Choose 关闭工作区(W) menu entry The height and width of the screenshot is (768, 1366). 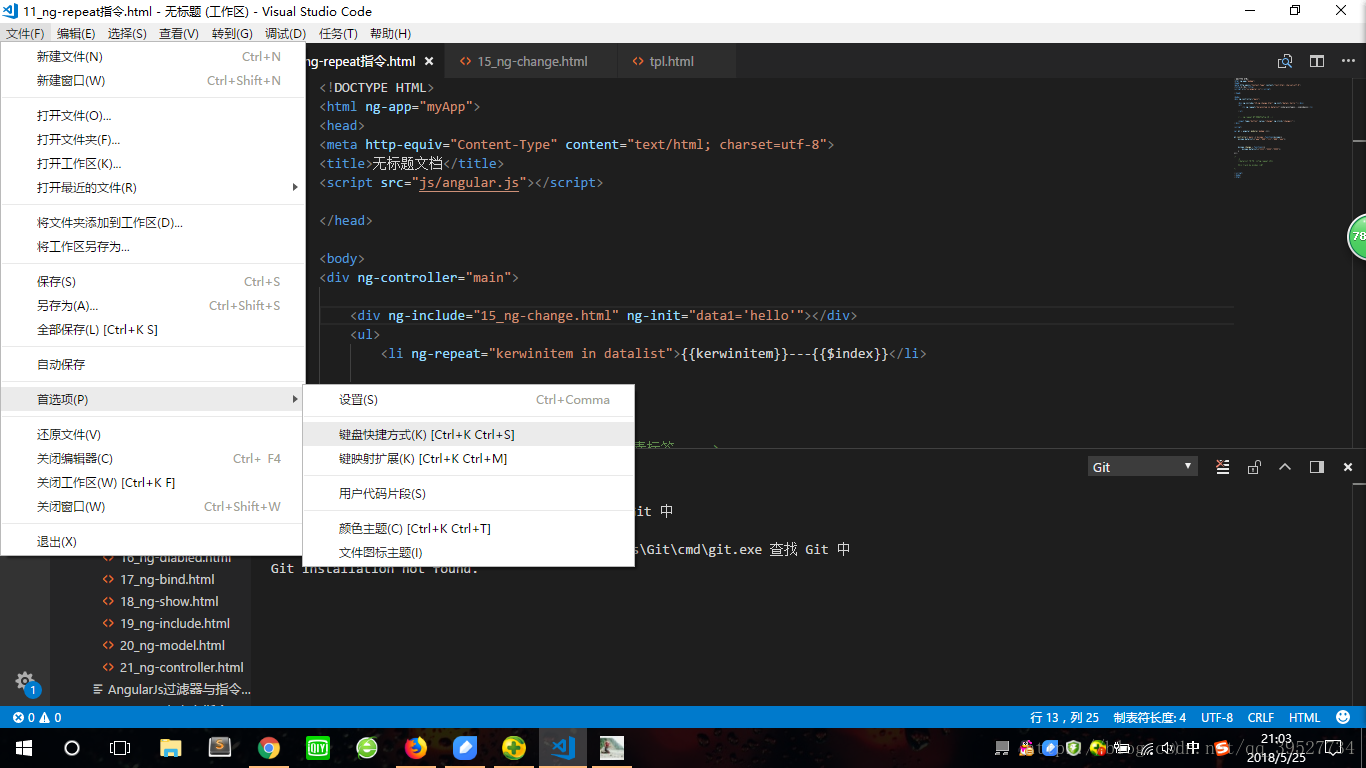pos(152,483)
